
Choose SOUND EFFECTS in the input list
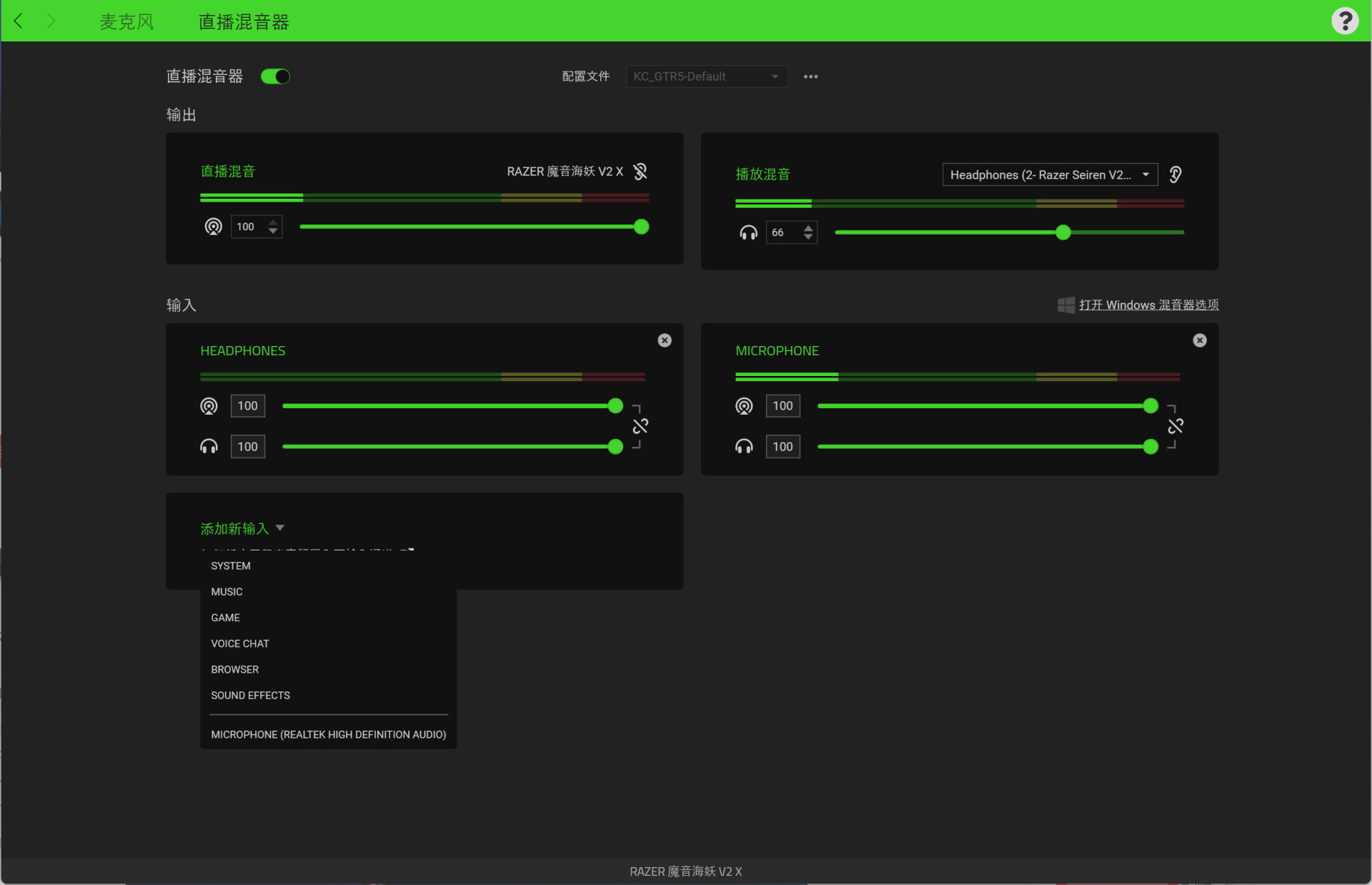click(250, 696)
